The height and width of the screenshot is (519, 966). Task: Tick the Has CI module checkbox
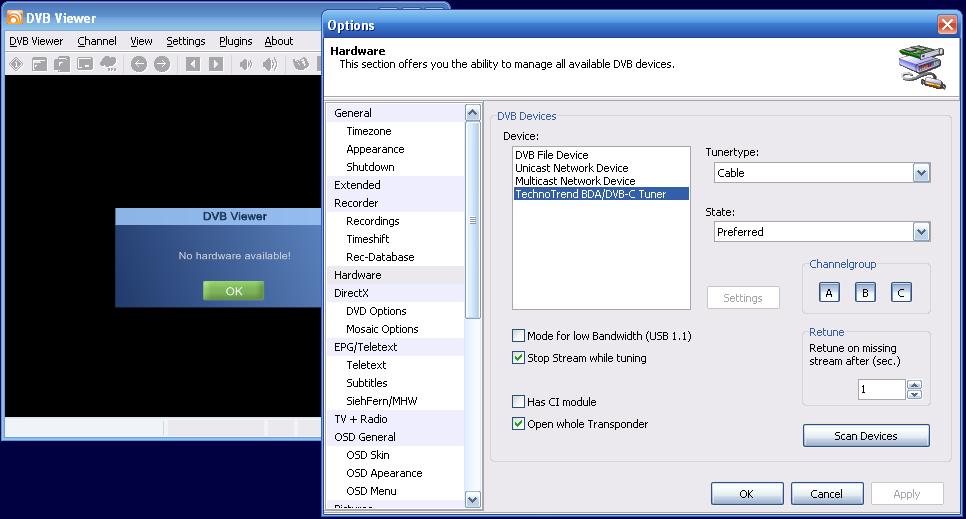coord(518,402)
